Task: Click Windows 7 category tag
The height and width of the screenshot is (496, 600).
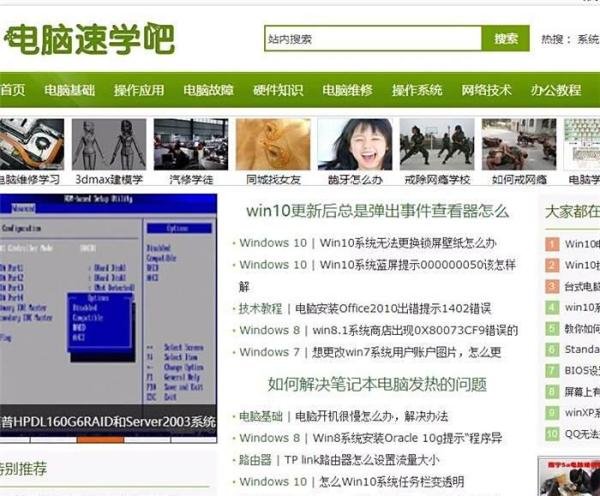Action: 269,352
